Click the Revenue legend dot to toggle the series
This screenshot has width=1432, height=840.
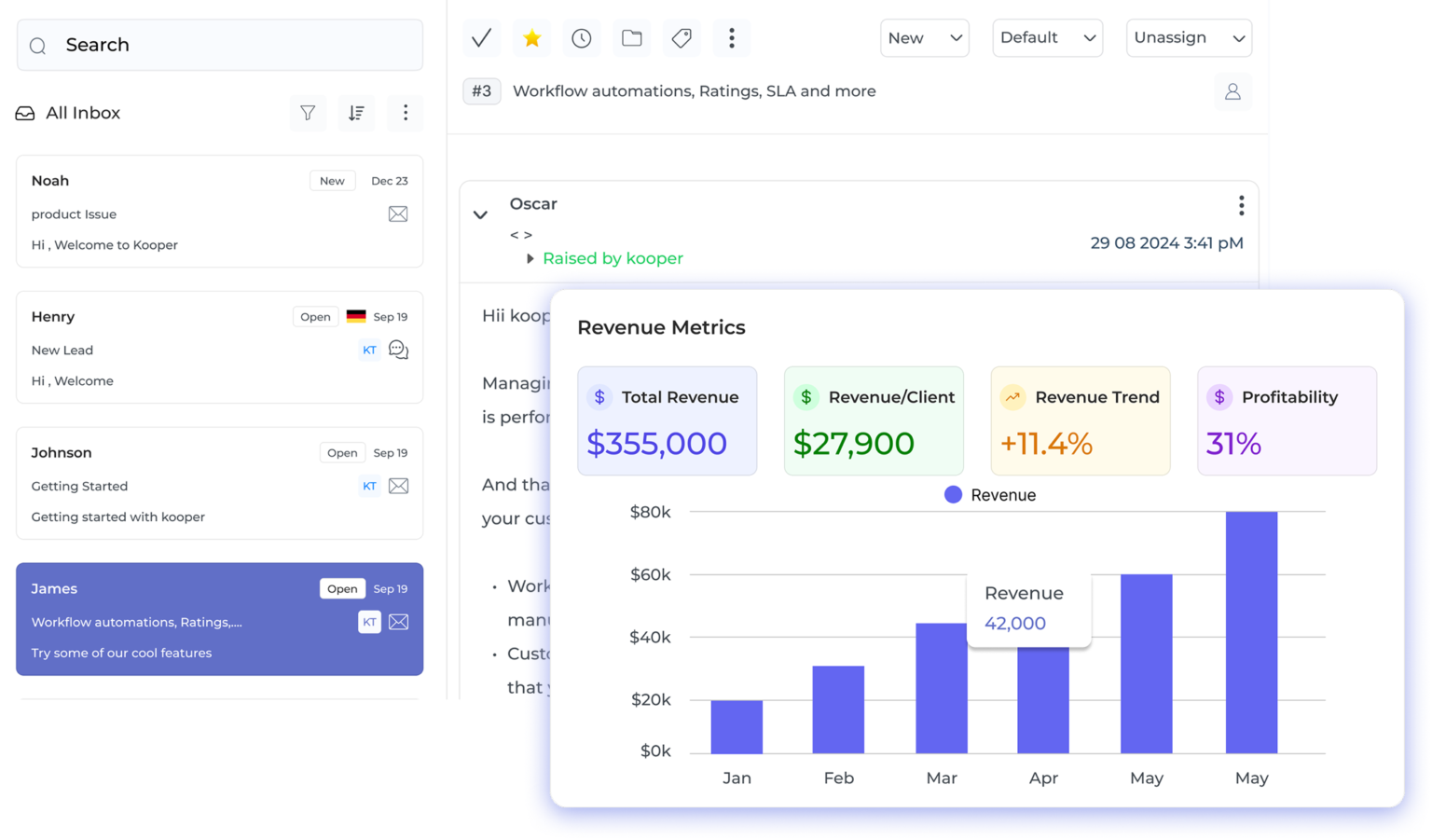coord(953,494)
